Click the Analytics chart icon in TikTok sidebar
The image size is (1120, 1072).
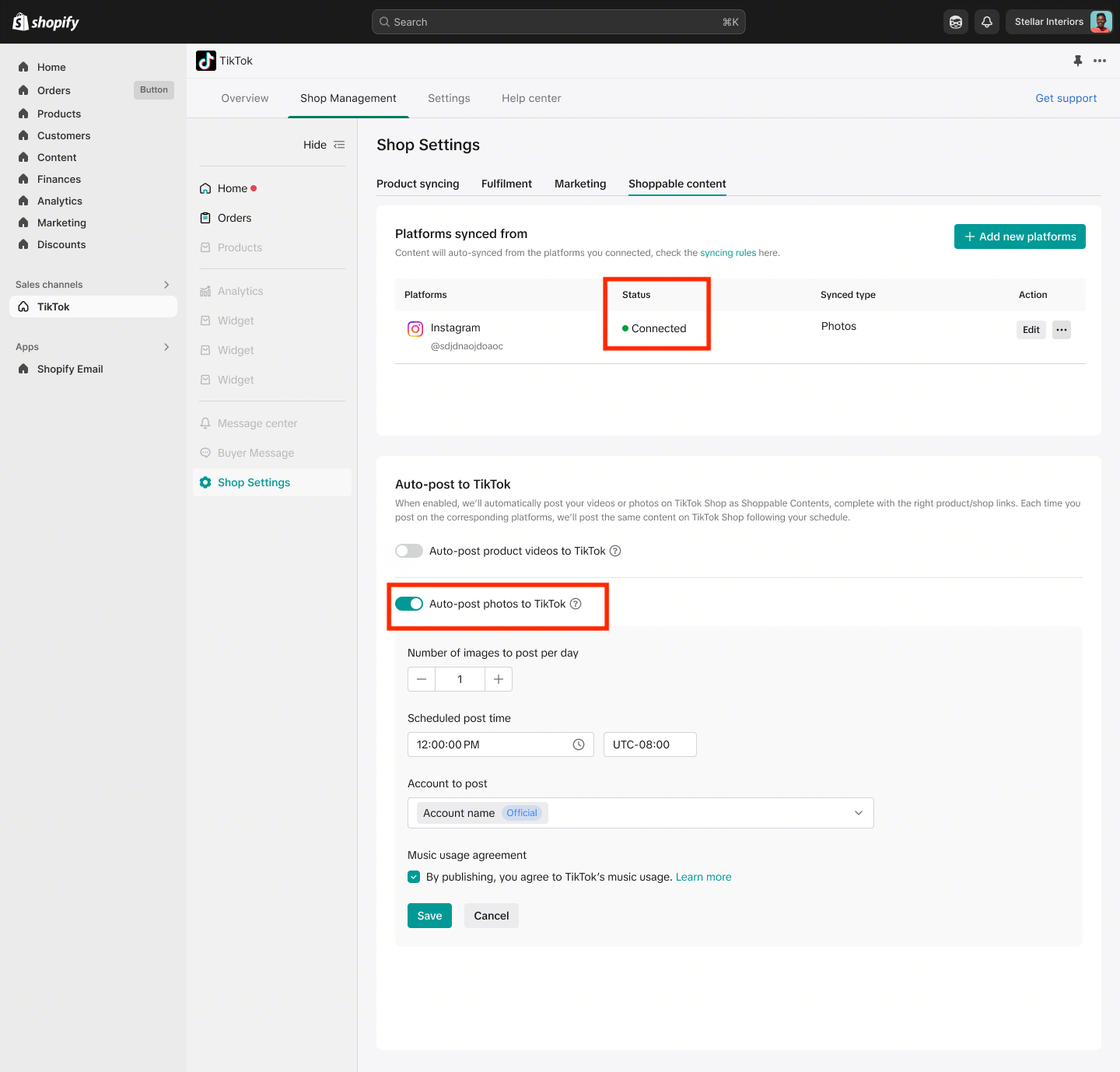[x=205, y=291]
